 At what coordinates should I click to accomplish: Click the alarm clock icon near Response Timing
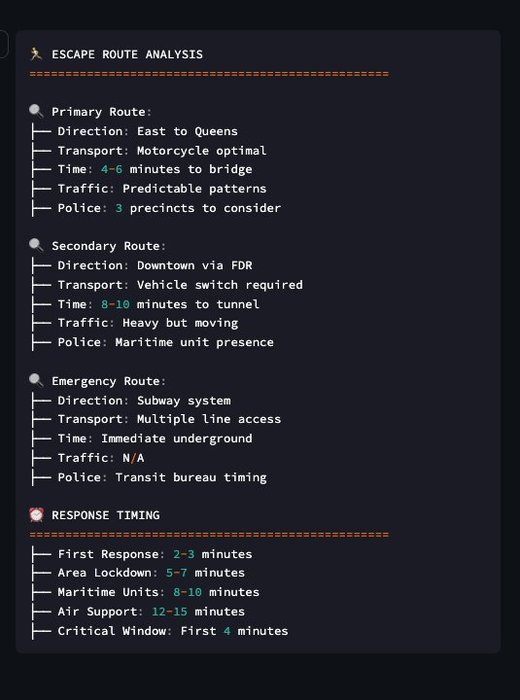[36, 515]
